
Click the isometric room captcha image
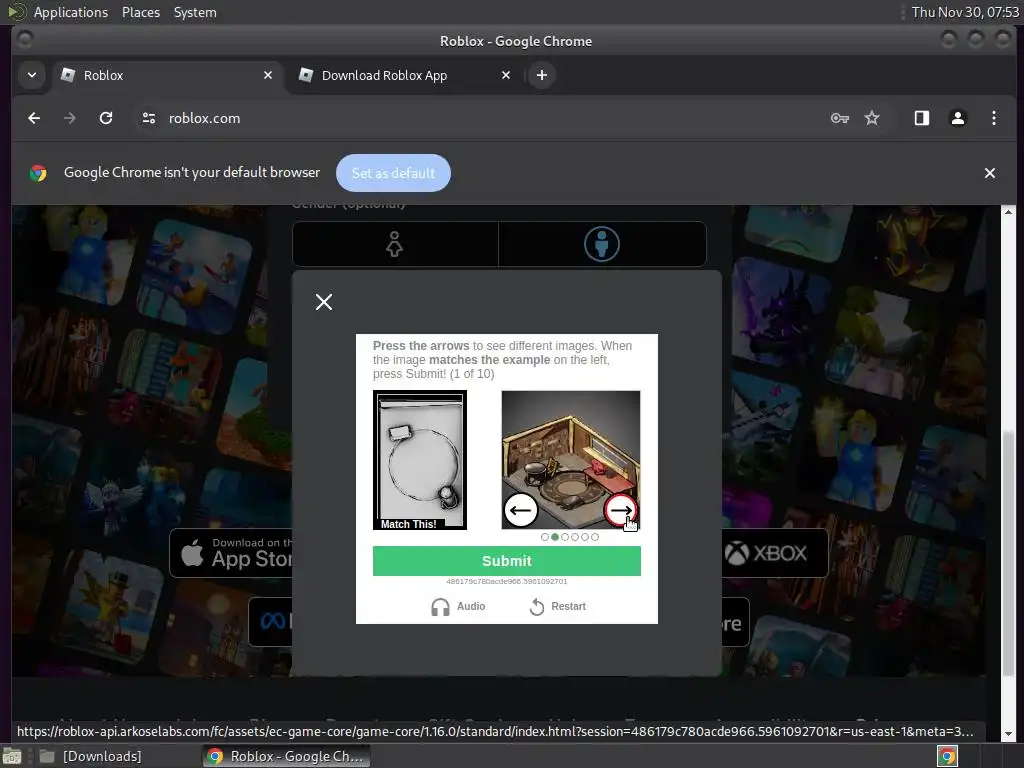(x=571, y=460)
